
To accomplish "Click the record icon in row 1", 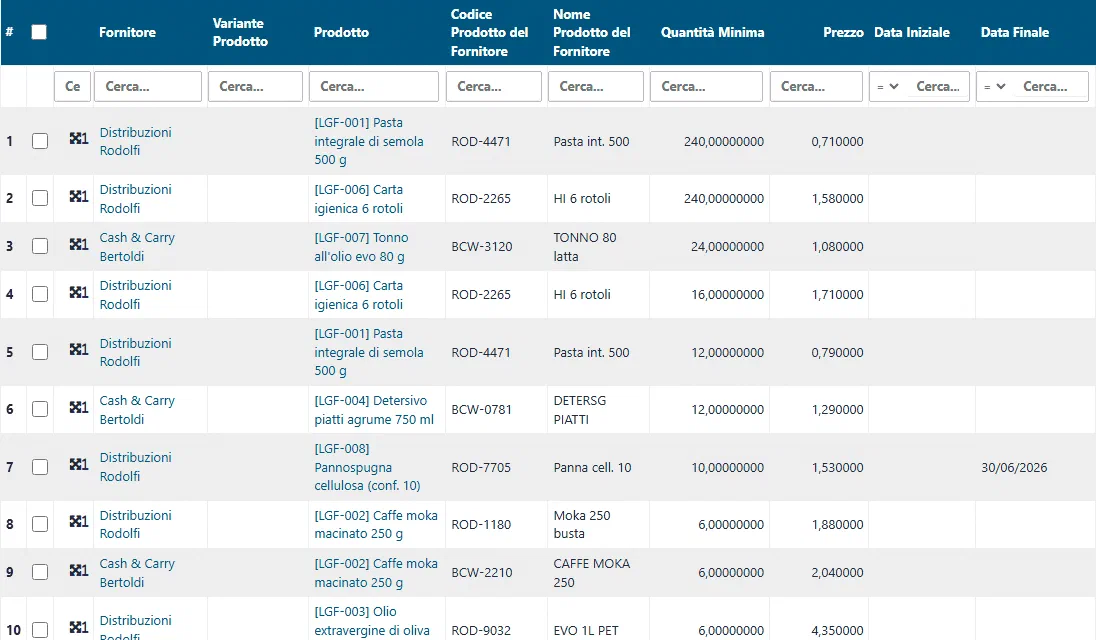I will [78, 138].
